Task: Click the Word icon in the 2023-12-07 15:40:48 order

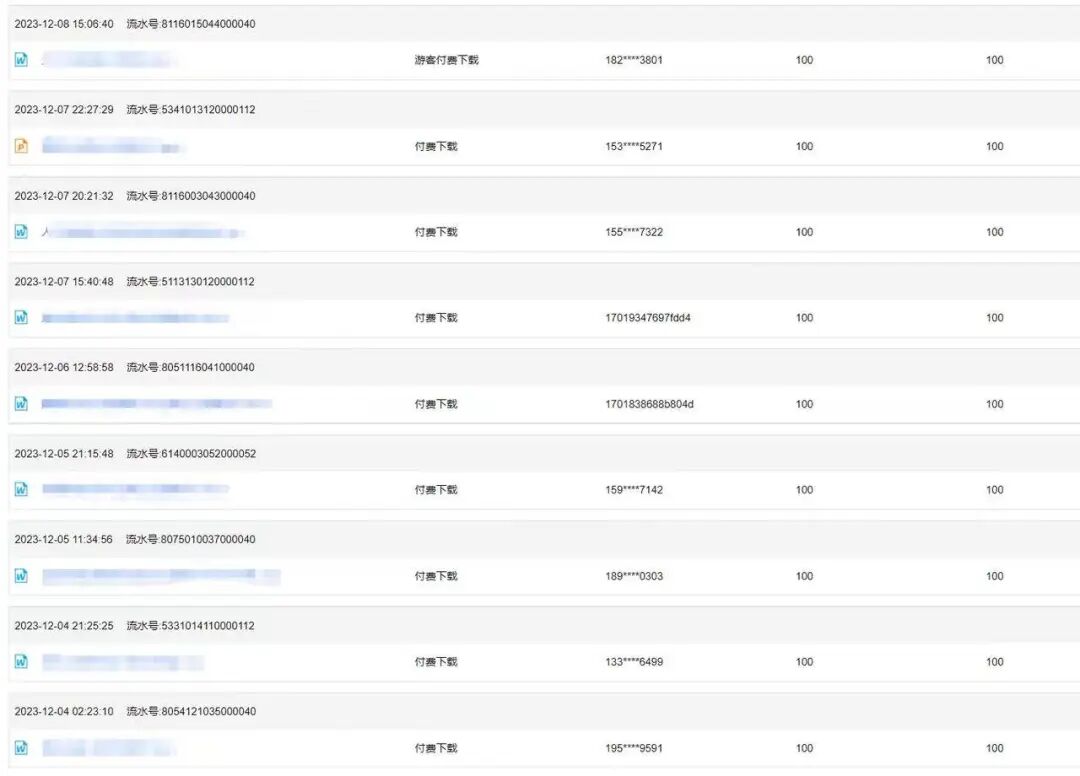Action: click(21, 317)
